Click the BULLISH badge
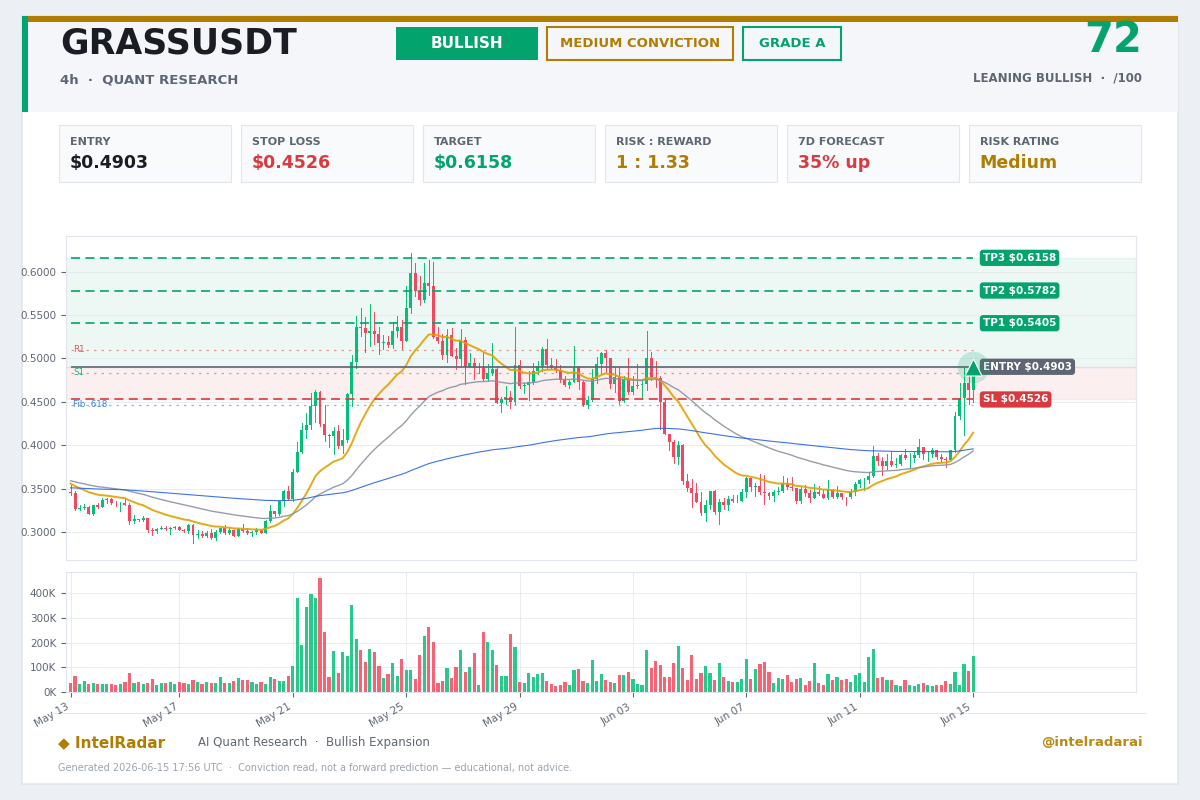Screen dimensions: 1200x800 click(467, 43)
